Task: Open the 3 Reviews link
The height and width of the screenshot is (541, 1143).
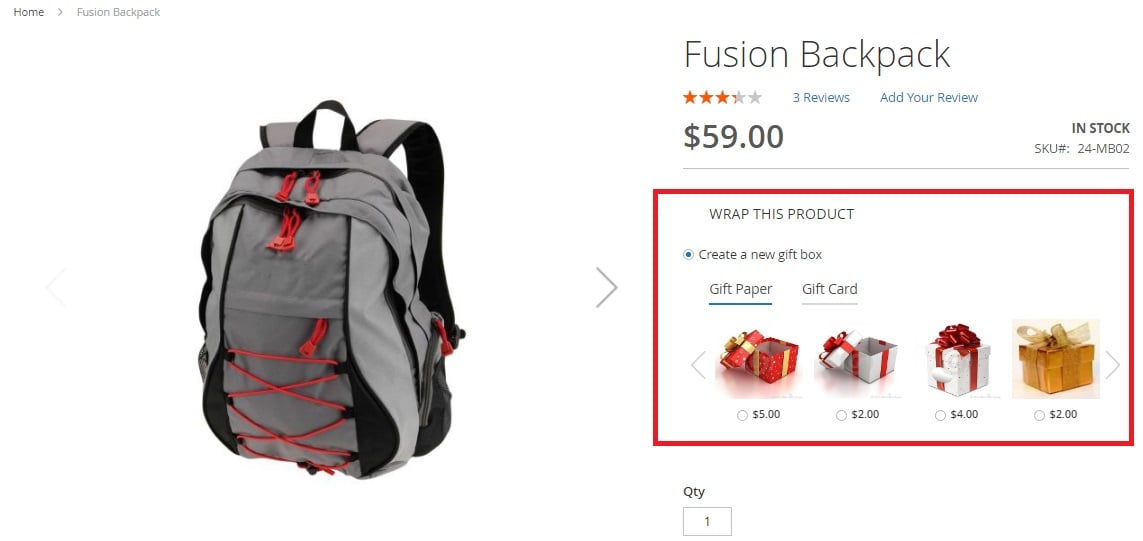Action: (x=821, y=97)
